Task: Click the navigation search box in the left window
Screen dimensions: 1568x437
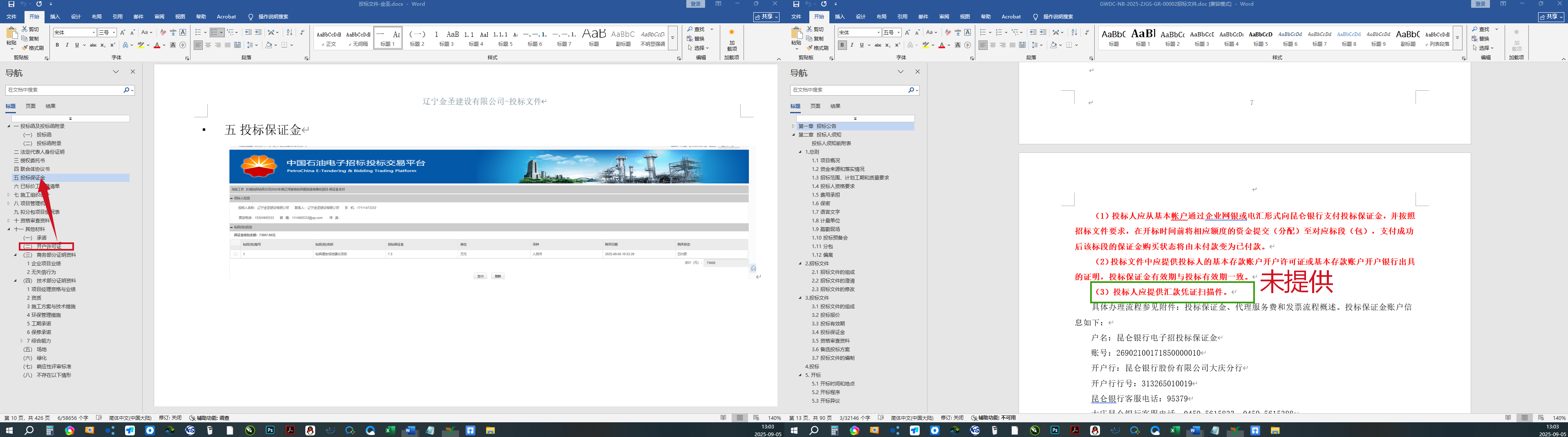Action: pos(64,90)
